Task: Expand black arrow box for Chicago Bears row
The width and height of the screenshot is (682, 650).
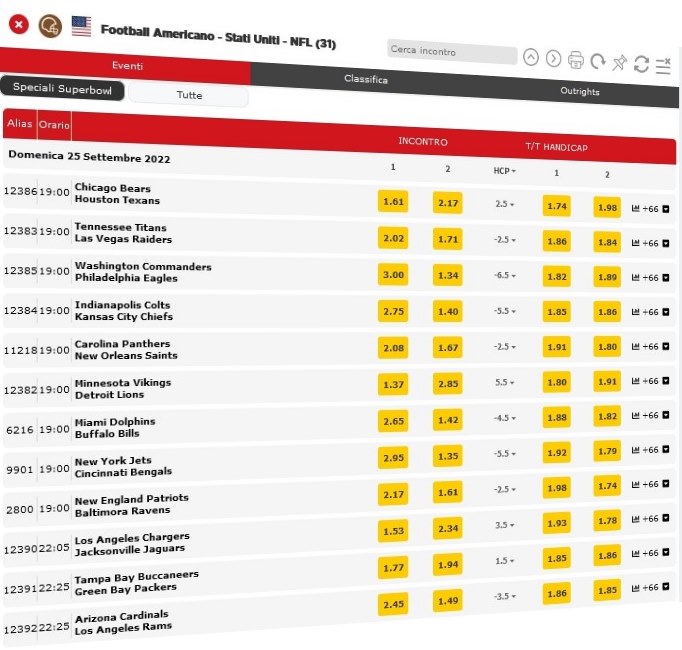Action: click(665, 209)
